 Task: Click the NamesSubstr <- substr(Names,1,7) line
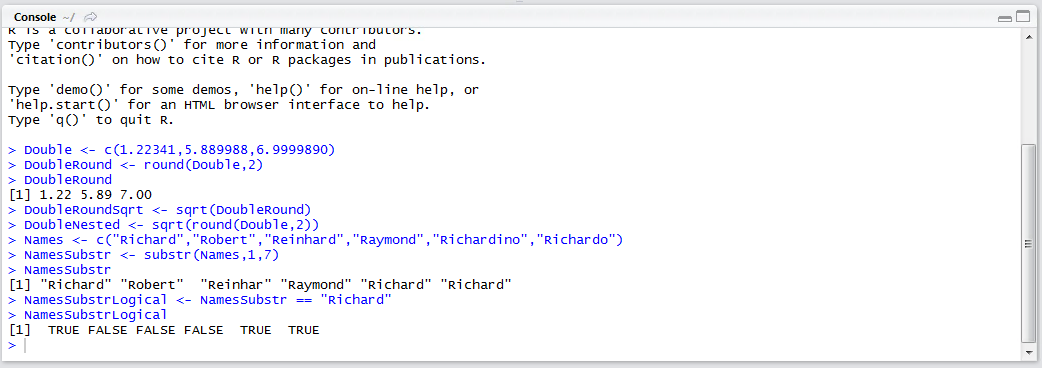pyautogui.click(x=144, y=255)
